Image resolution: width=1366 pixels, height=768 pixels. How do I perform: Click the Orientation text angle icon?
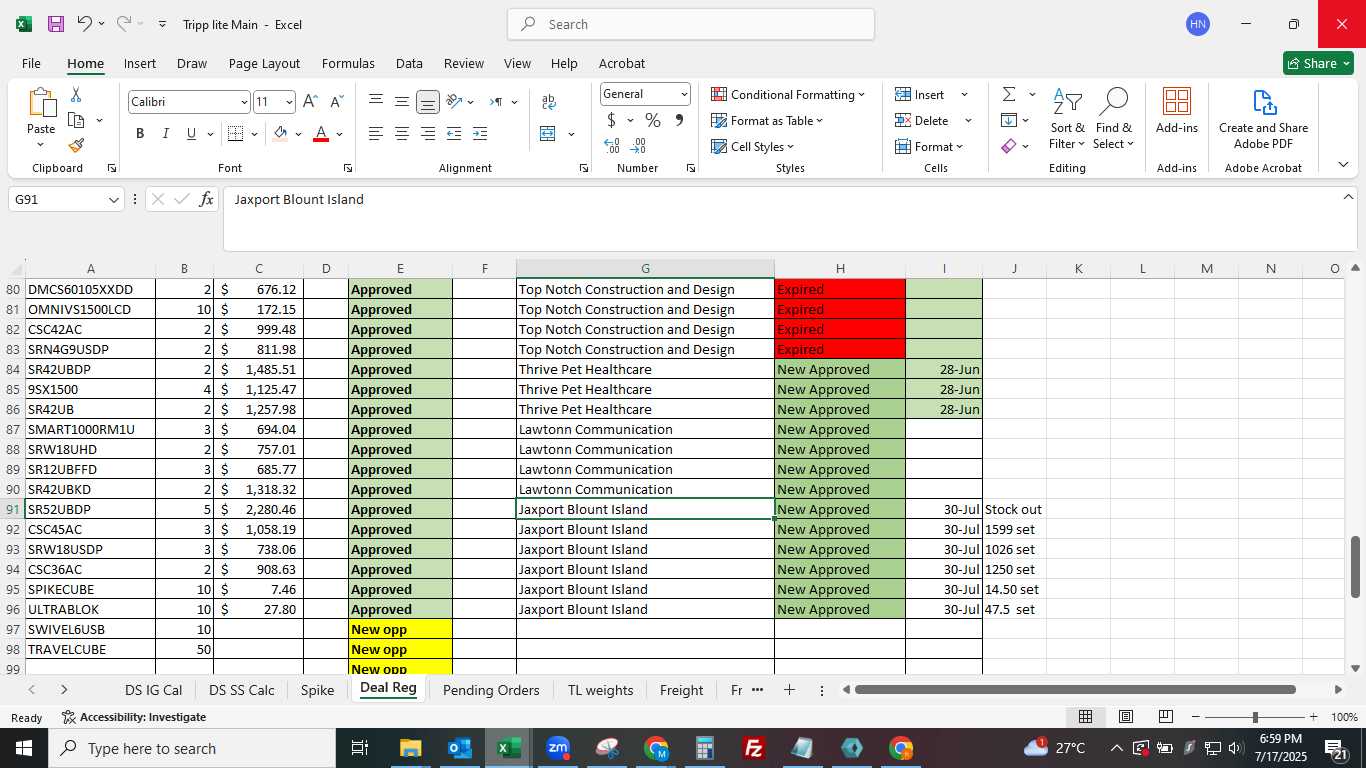point(454,102)
